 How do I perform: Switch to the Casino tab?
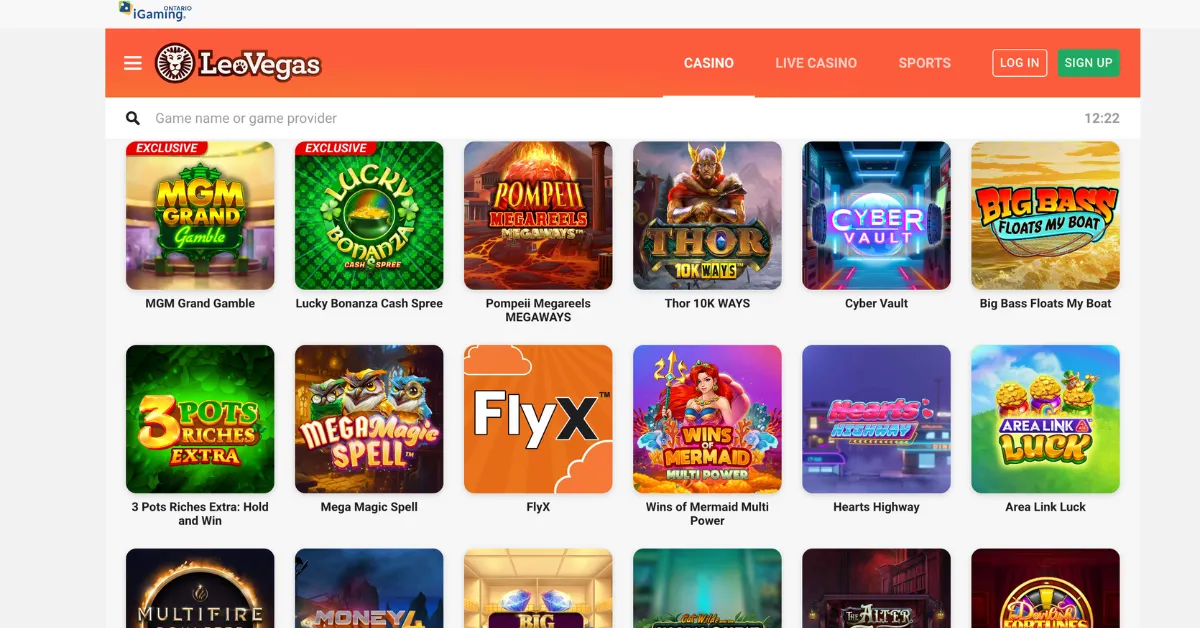pyautogui.click(x=709, y=63)
